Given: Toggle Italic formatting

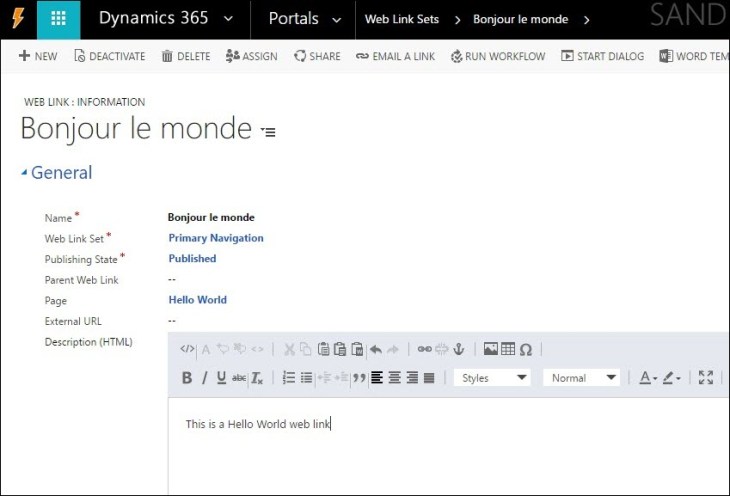Looking at the screenshot, I should [x=204, y=378].
